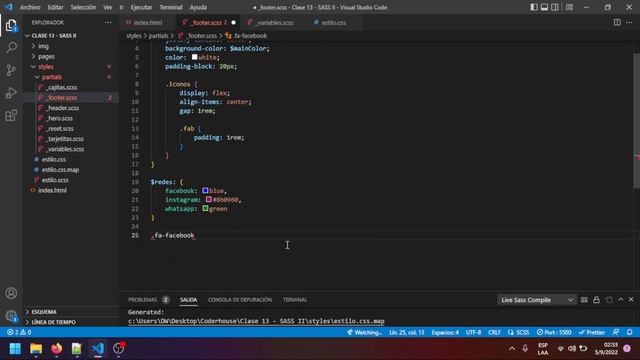
Task: Change CRLF end of line sequence
Action: pyautogui.click(x=494, y=332)
